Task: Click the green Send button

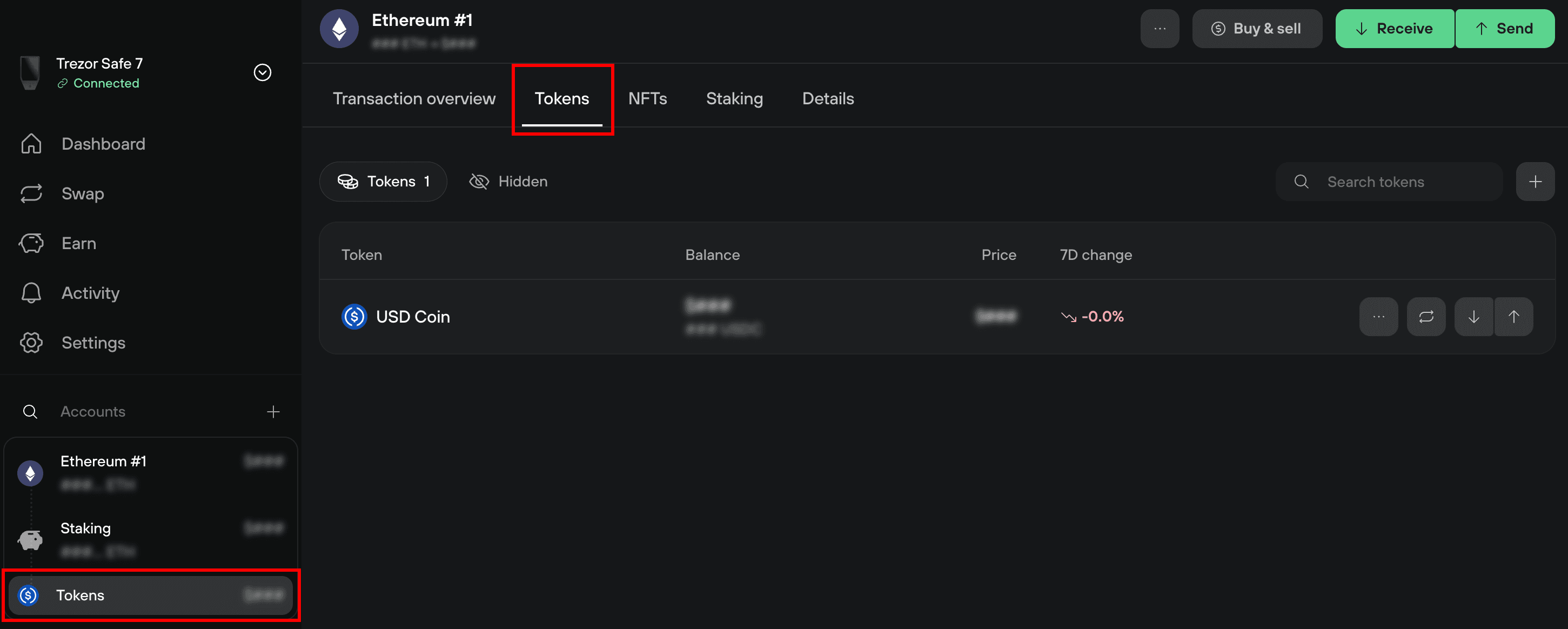Action: 1505,28
